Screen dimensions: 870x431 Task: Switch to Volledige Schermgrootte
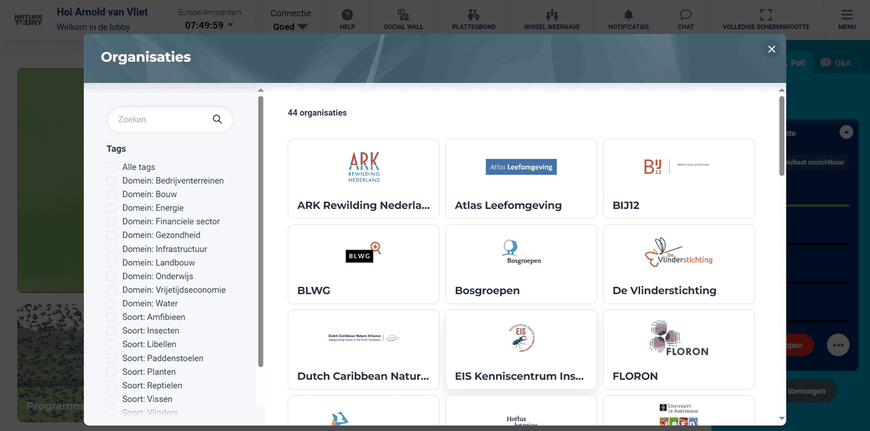point(766,19)
